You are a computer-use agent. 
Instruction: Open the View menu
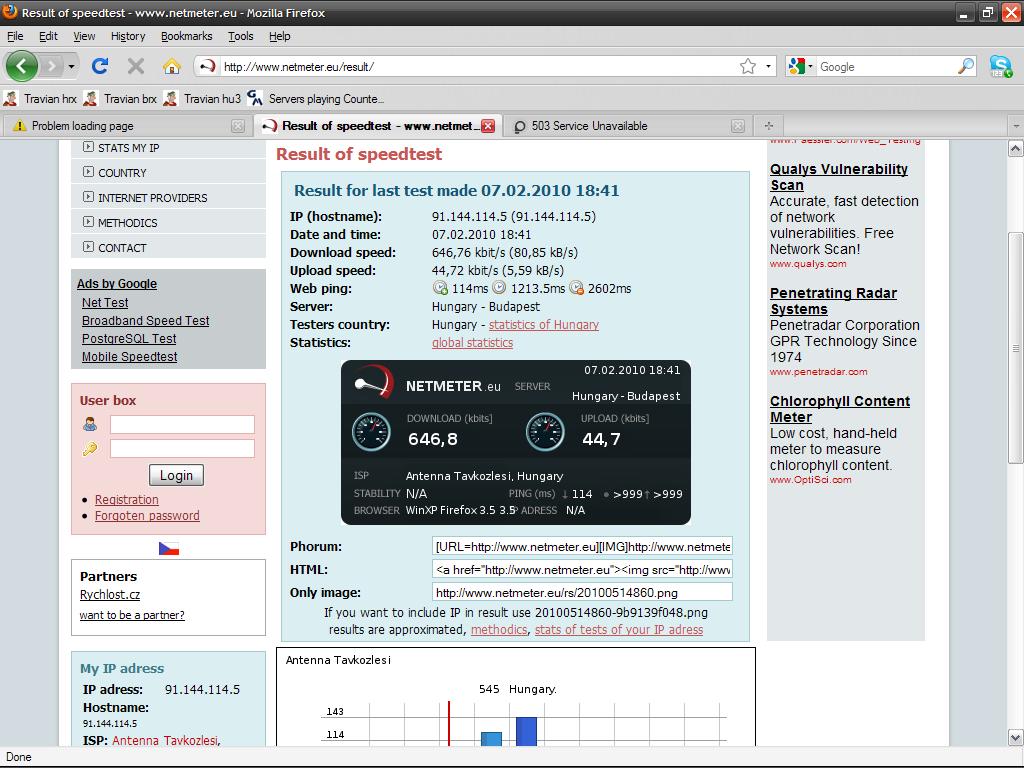click(x=84, y=36)
